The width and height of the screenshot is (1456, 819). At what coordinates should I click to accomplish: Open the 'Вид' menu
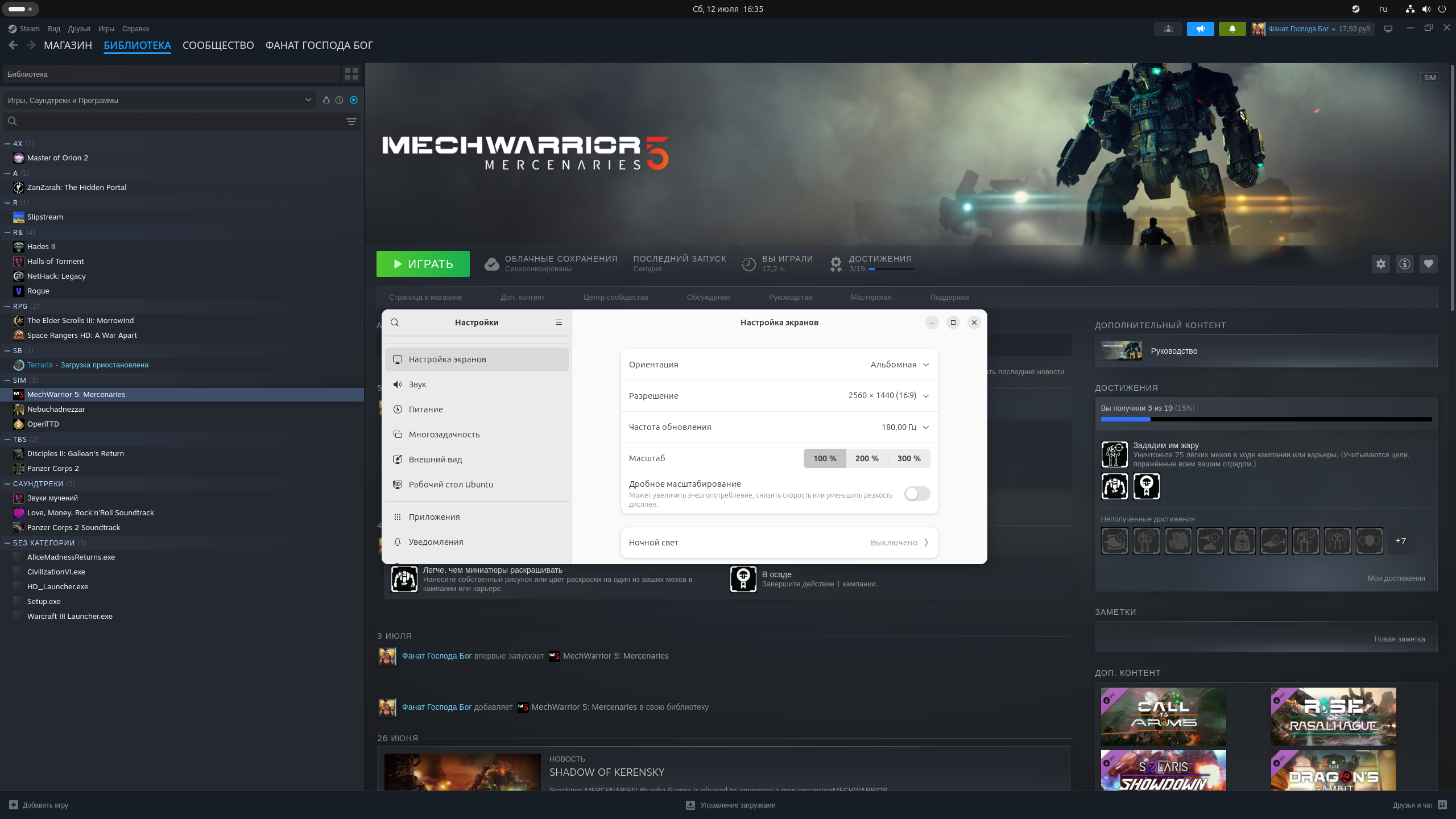54,29
